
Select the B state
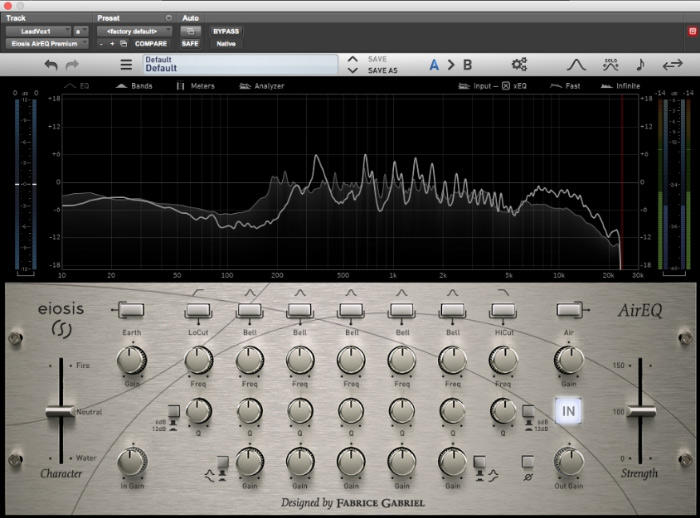coord(467,65)
